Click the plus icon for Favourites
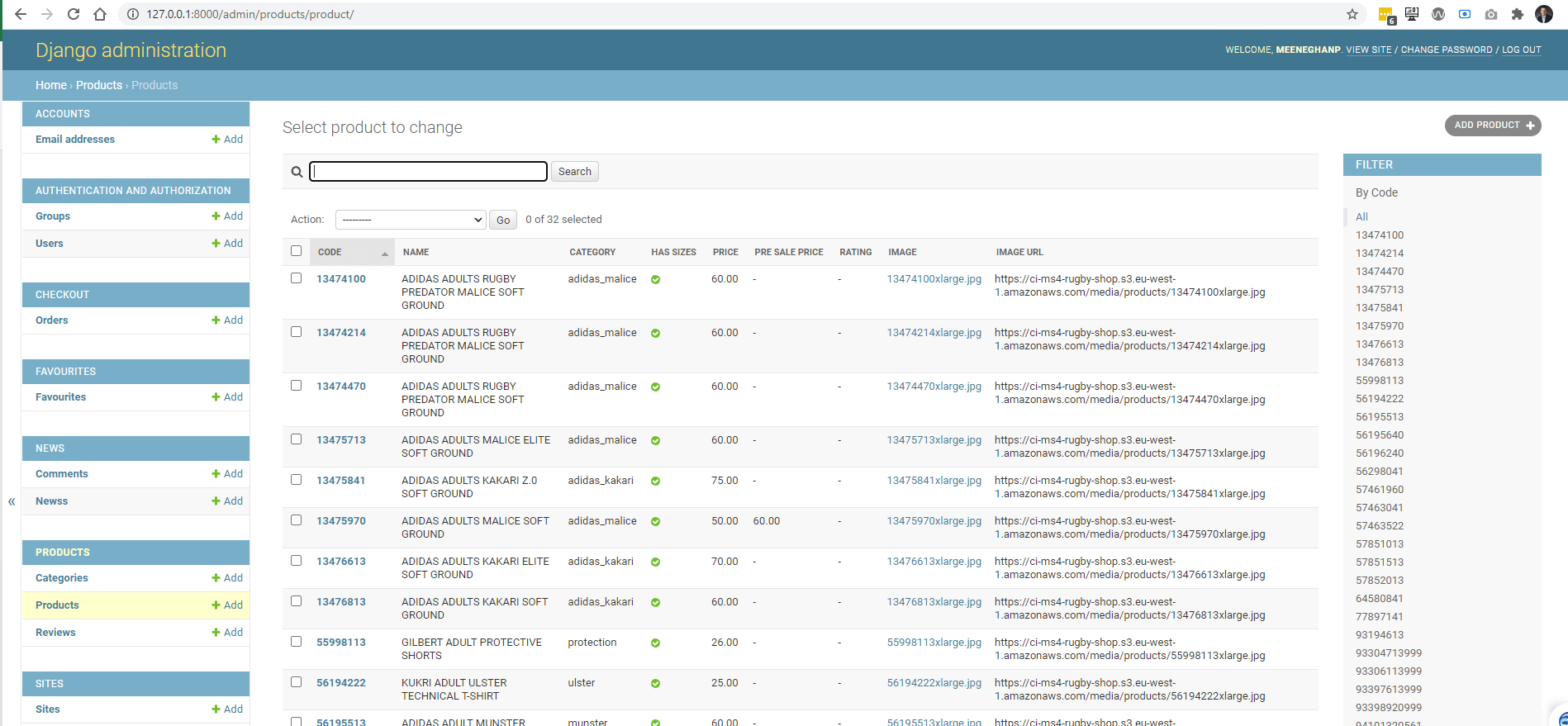1568x726 pixels. pos(216,397)
